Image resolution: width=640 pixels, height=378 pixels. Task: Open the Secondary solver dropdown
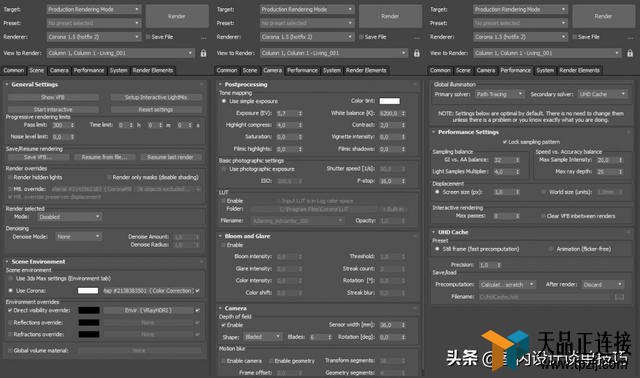tap(602, 94)
